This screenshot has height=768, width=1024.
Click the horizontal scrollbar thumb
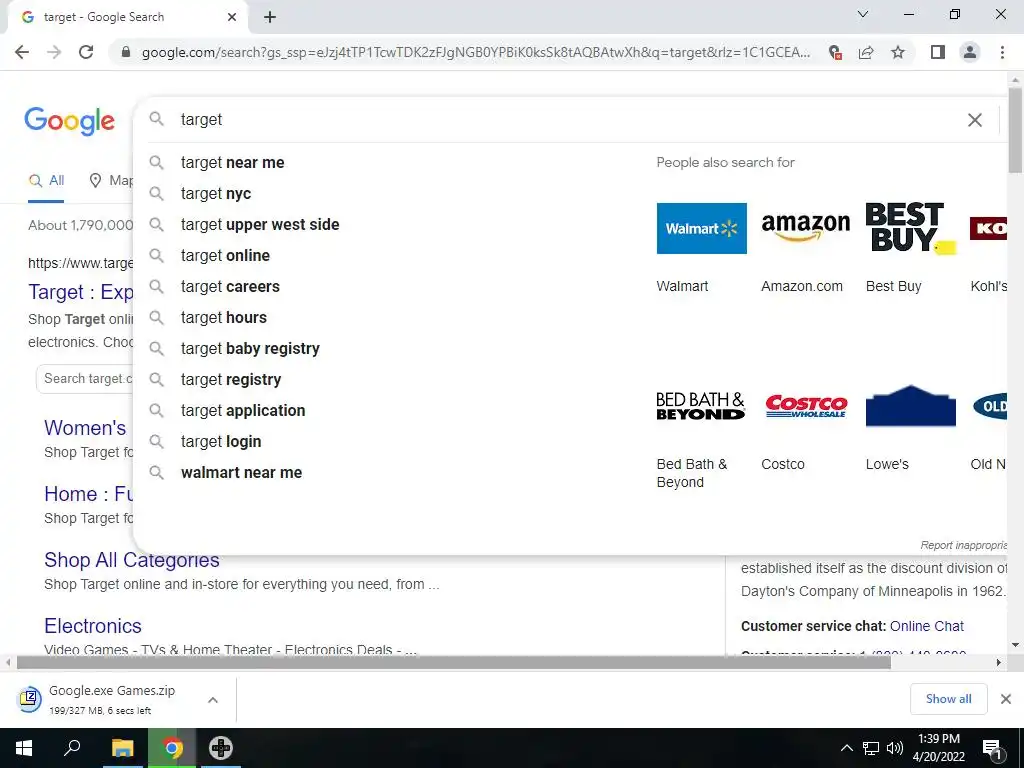tap(453, 663)
